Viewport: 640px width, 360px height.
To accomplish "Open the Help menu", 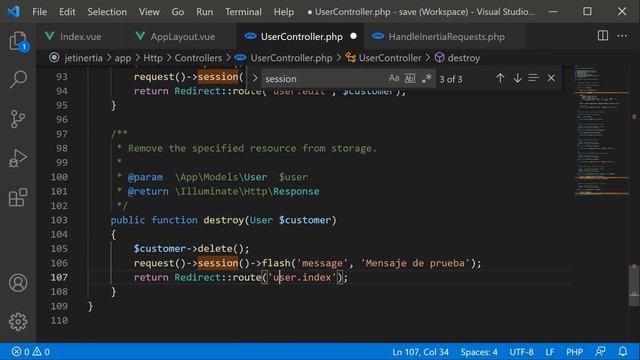I will 284,12.
